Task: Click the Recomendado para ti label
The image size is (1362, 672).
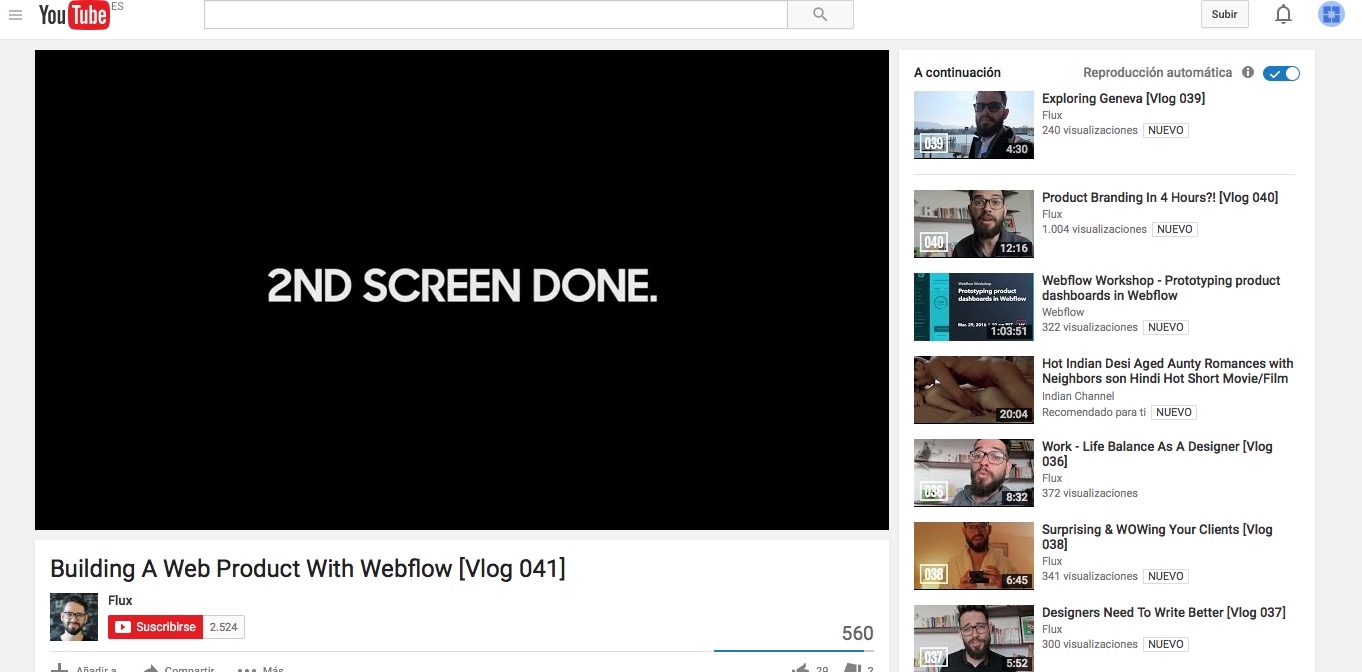Action: pyautogui.click(x=1094, y=413)
